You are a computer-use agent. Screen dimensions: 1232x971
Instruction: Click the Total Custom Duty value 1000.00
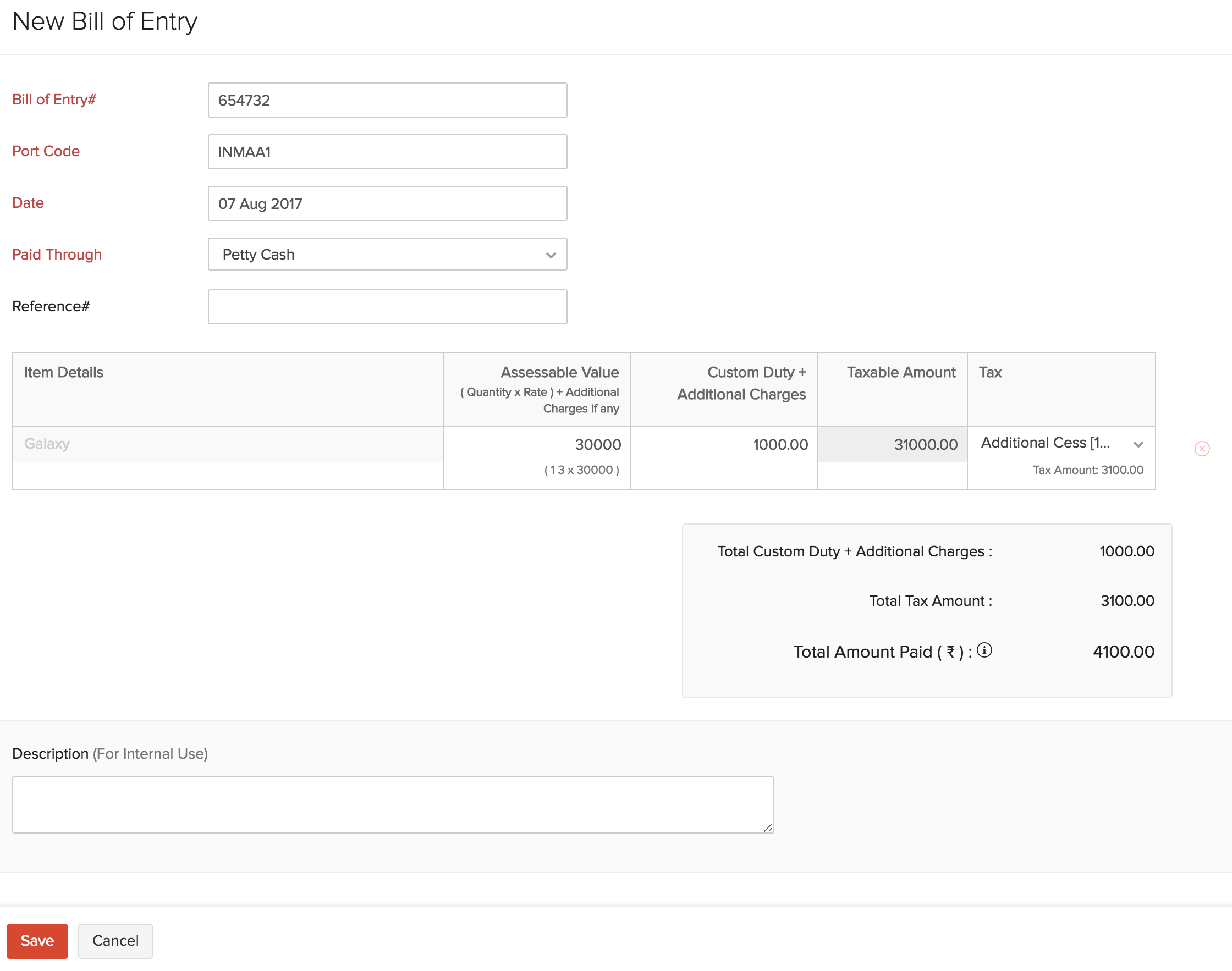point(1127,551)
